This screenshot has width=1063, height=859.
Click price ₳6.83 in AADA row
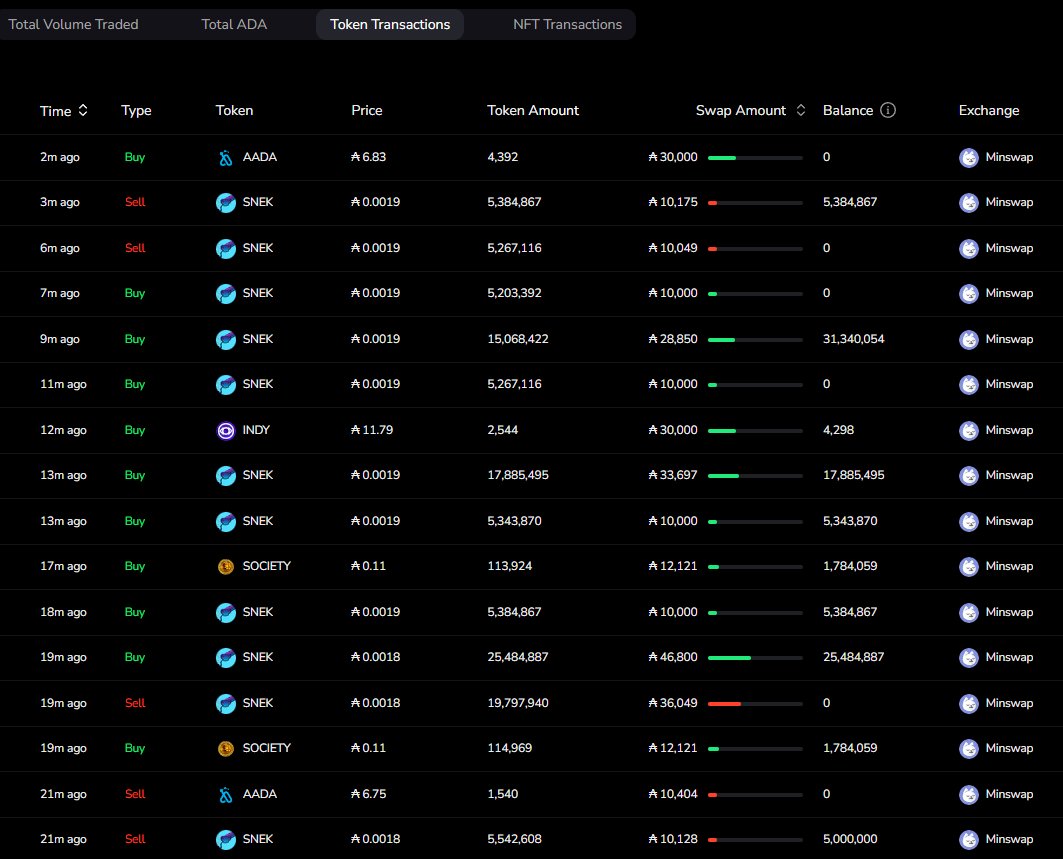368,157
